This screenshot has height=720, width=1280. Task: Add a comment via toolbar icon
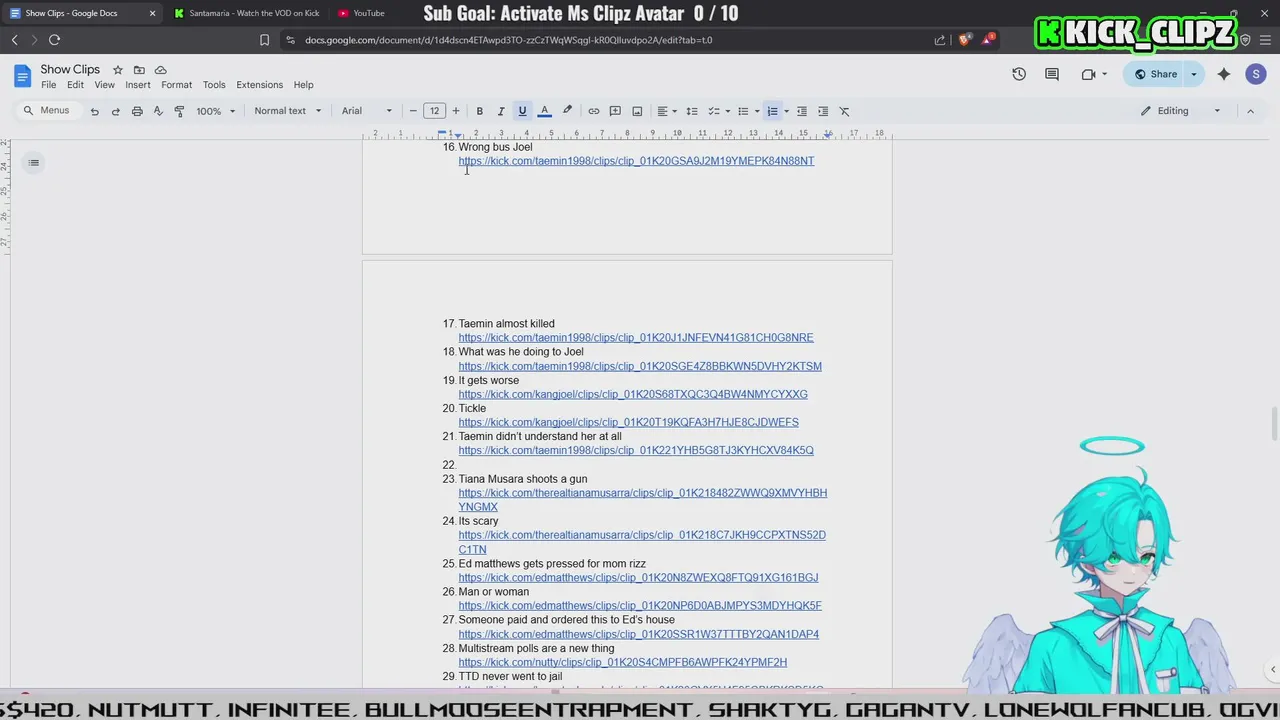pyautogui.click(x=615, y=111)
